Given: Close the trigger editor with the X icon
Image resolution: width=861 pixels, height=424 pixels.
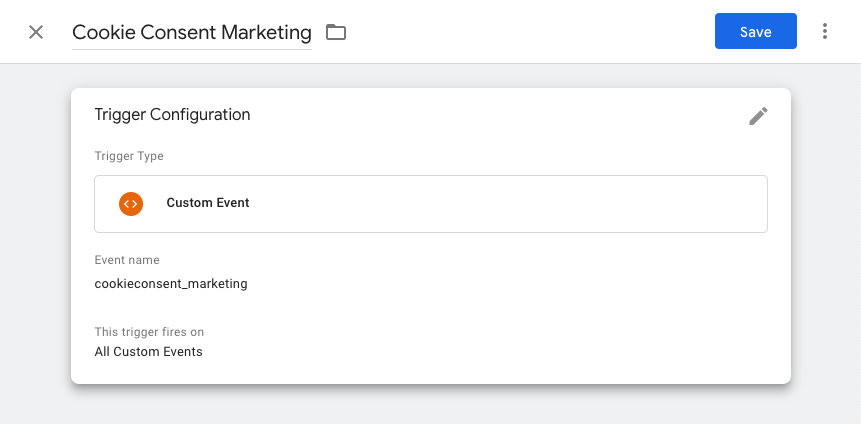Looking at the screenshot, I should point(36,32).
